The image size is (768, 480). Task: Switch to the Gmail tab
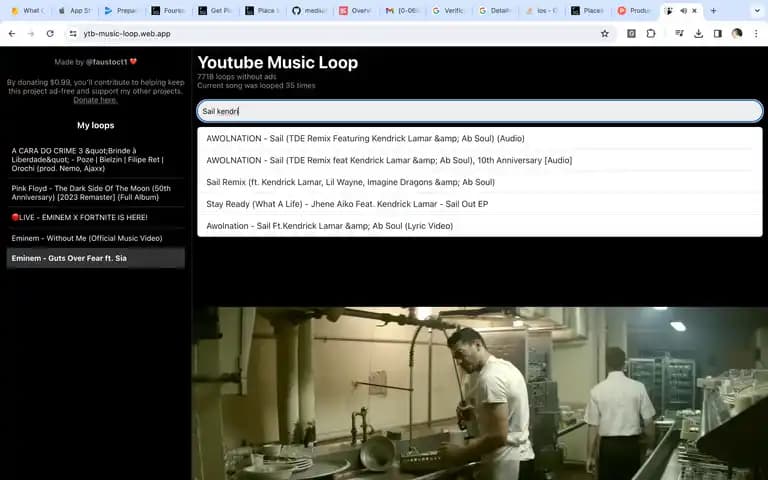(404, 10)
